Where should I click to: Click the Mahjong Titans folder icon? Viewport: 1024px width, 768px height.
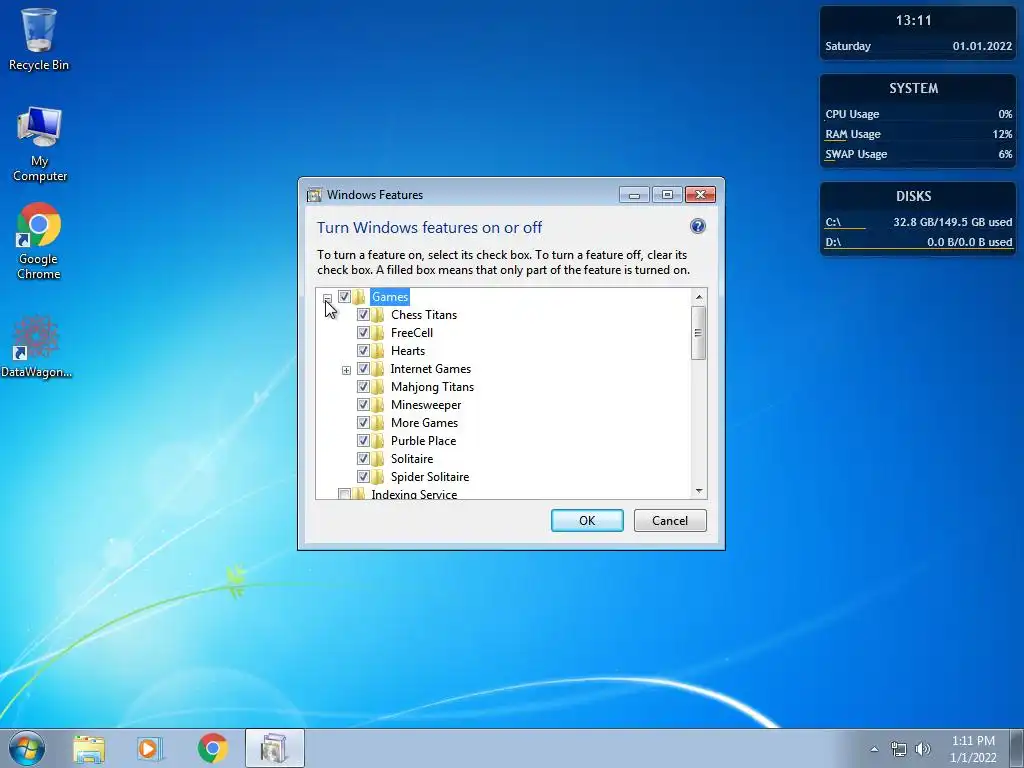pos(378,387)
